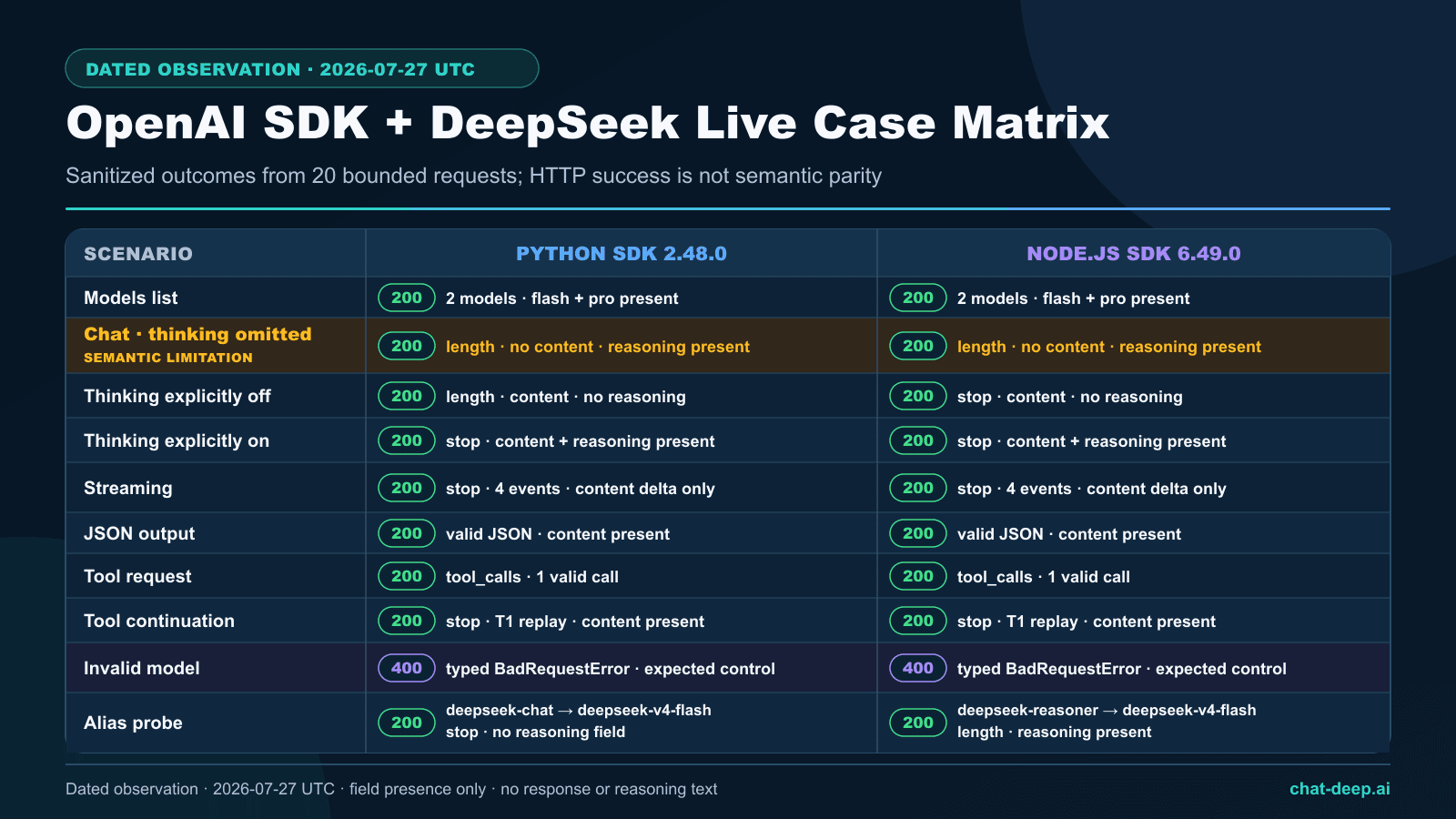Click Node.js 'stop · 4 events · content delta only'
Viewport: 1456px width, 819px height.
point(1092,489)
